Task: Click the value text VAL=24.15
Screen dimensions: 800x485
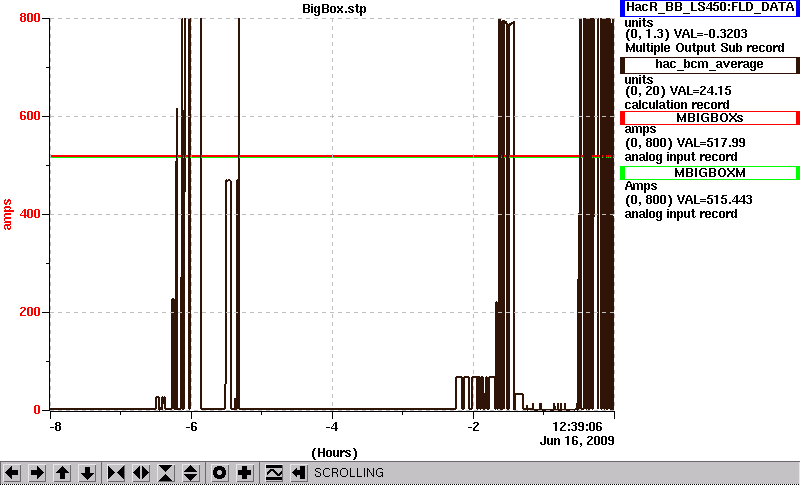Action: (x=703, y=91)
